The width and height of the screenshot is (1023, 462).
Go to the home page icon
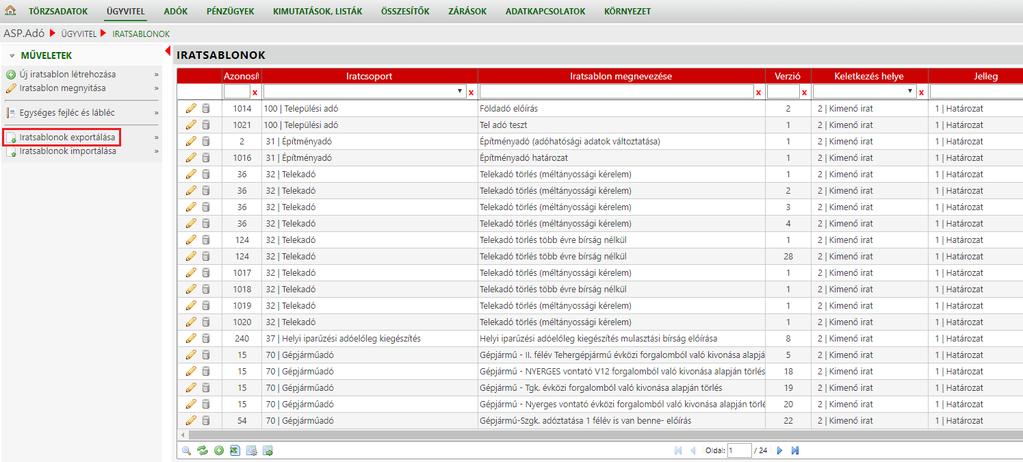pos(10,11)
